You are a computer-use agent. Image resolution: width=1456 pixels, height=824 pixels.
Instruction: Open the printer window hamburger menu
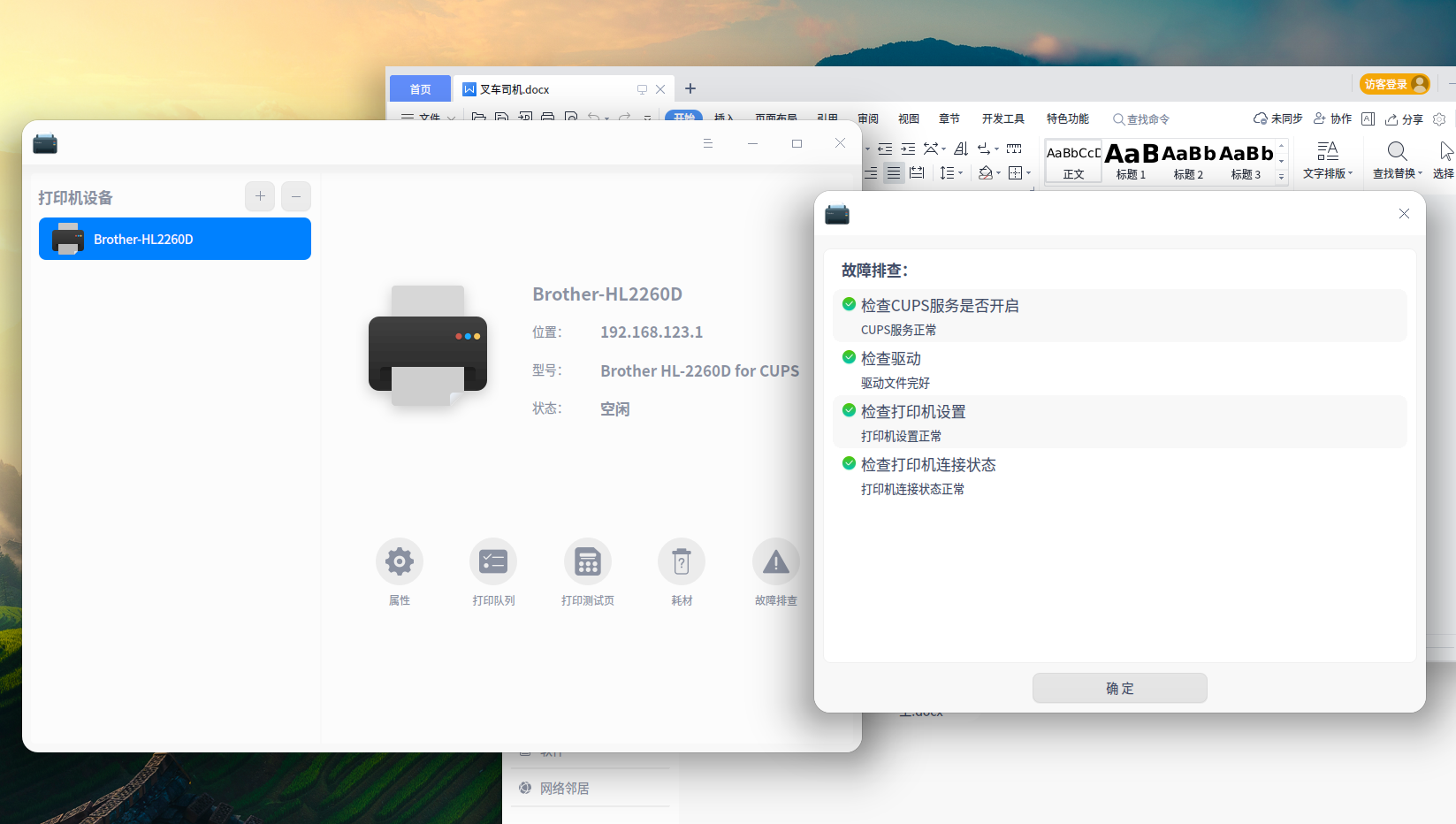click(x=707, y=142)
